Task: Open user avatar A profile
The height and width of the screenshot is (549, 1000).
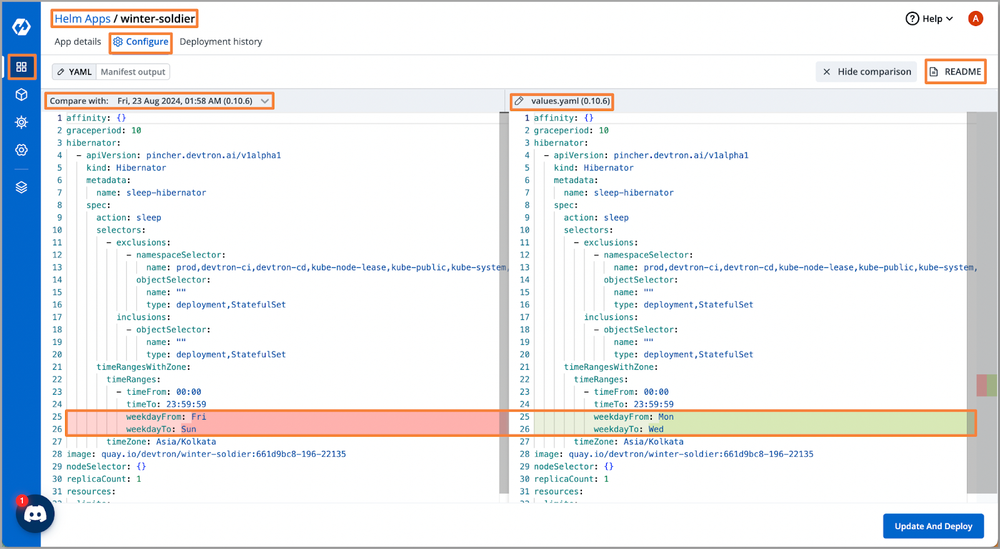Action: pos(975,18)
